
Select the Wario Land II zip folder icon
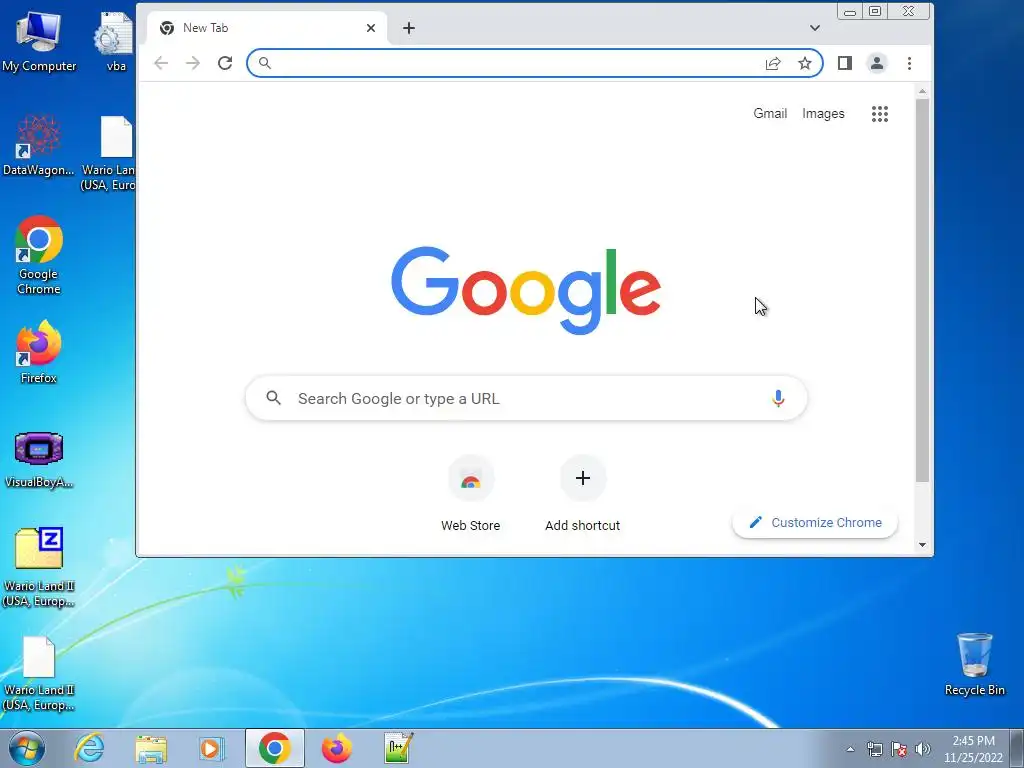[x=39, y=567]
